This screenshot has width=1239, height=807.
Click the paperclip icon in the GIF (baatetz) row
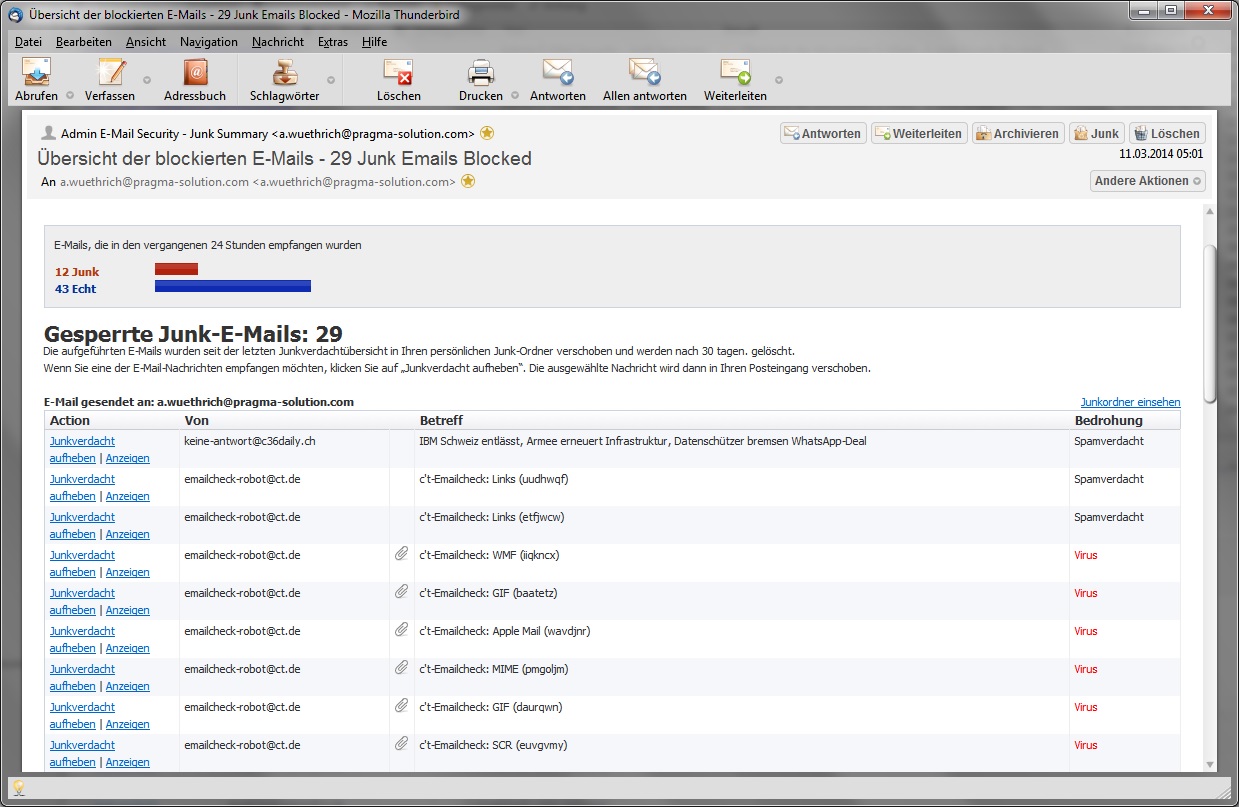[x=401, y=591]
